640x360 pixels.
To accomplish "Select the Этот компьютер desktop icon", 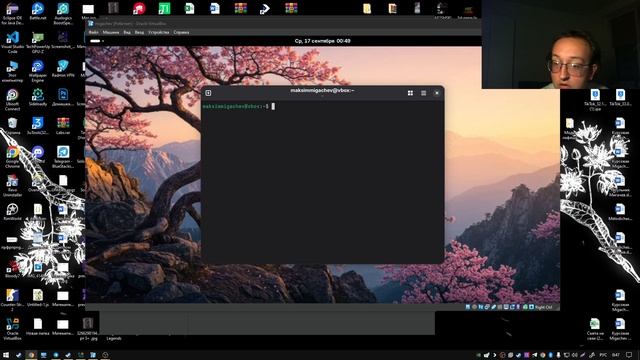I will point(12,71).
